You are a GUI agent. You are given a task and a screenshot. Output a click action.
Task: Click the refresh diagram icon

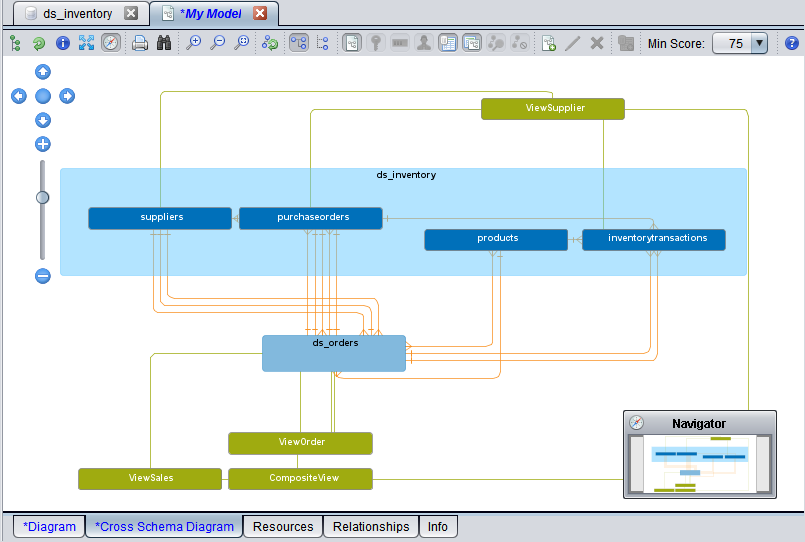click(x=39, y=43)
